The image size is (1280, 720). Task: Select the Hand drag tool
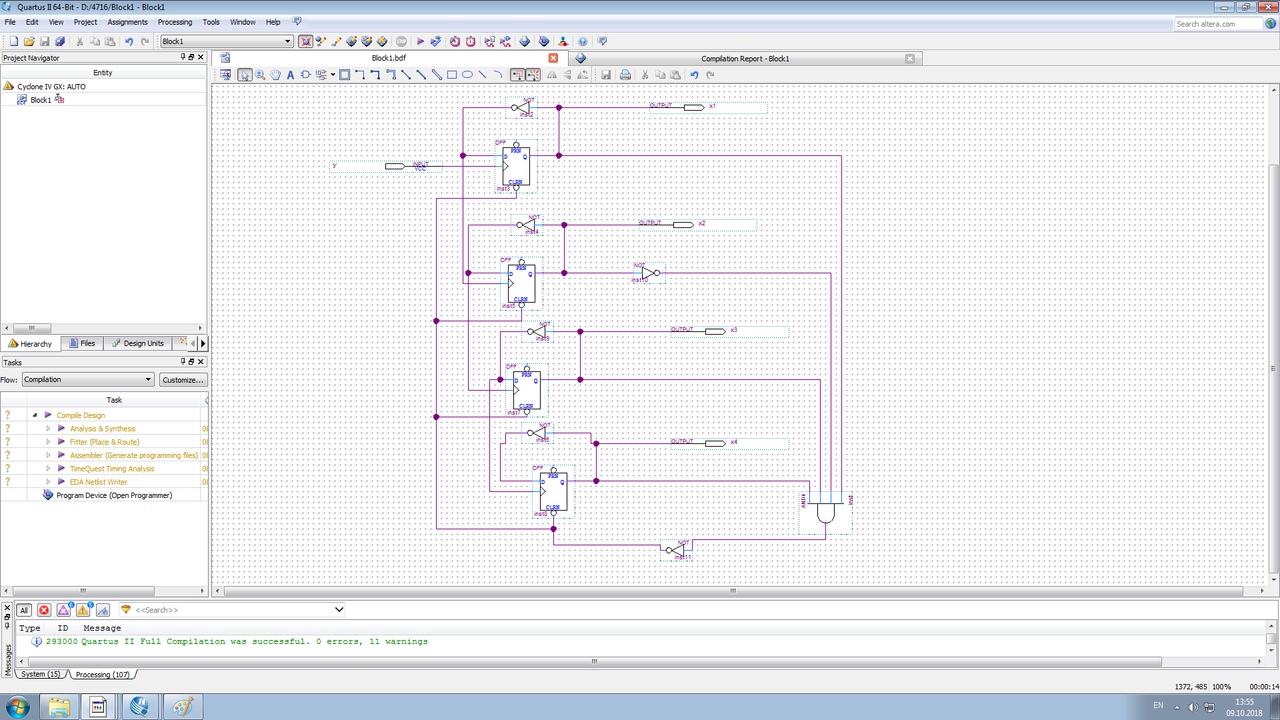point(275,75)
